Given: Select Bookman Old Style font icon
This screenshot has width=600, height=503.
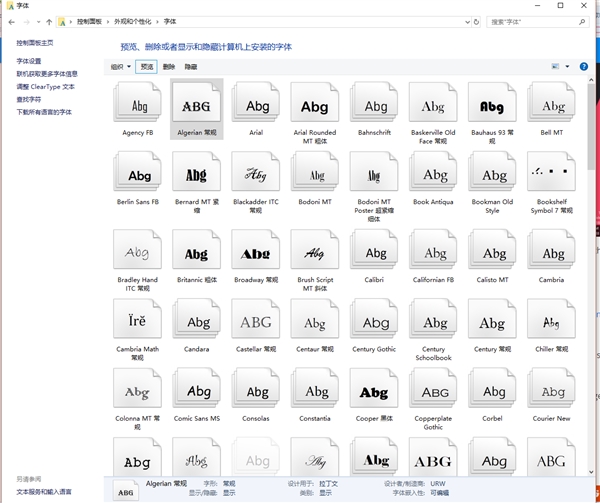Looking at the screenshot, I should 492,171.
